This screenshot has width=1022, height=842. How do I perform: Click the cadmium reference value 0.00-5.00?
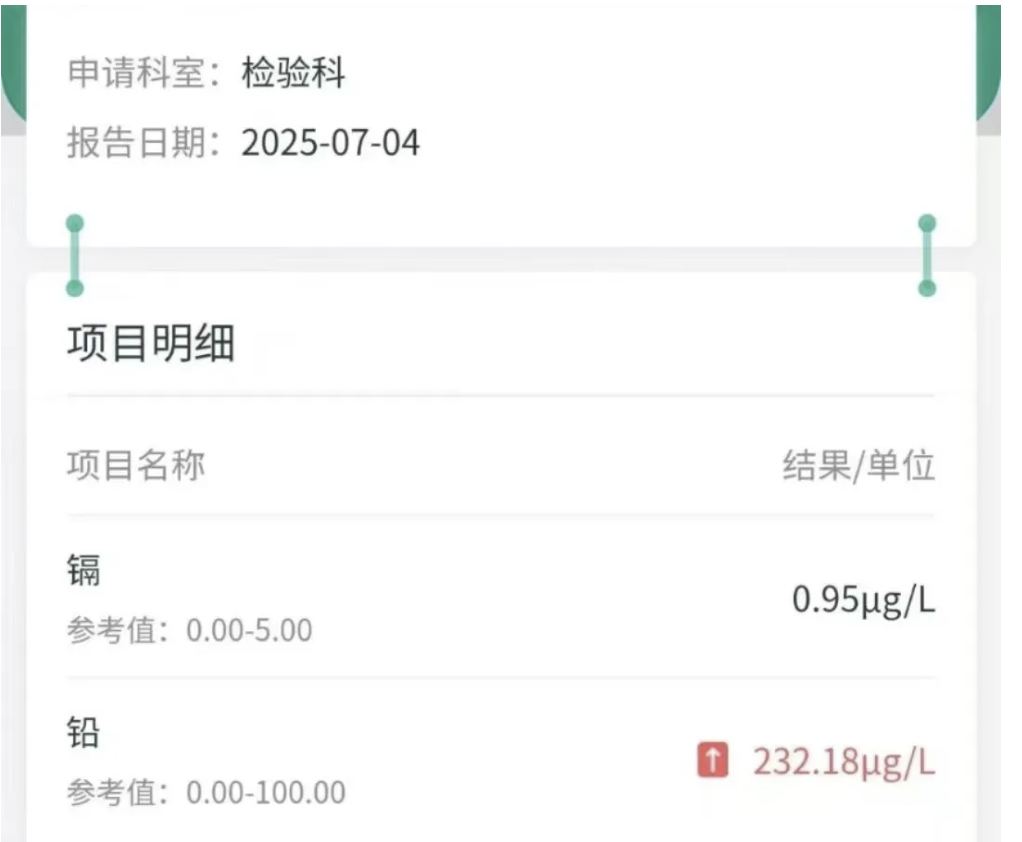[x=249, y=630]
